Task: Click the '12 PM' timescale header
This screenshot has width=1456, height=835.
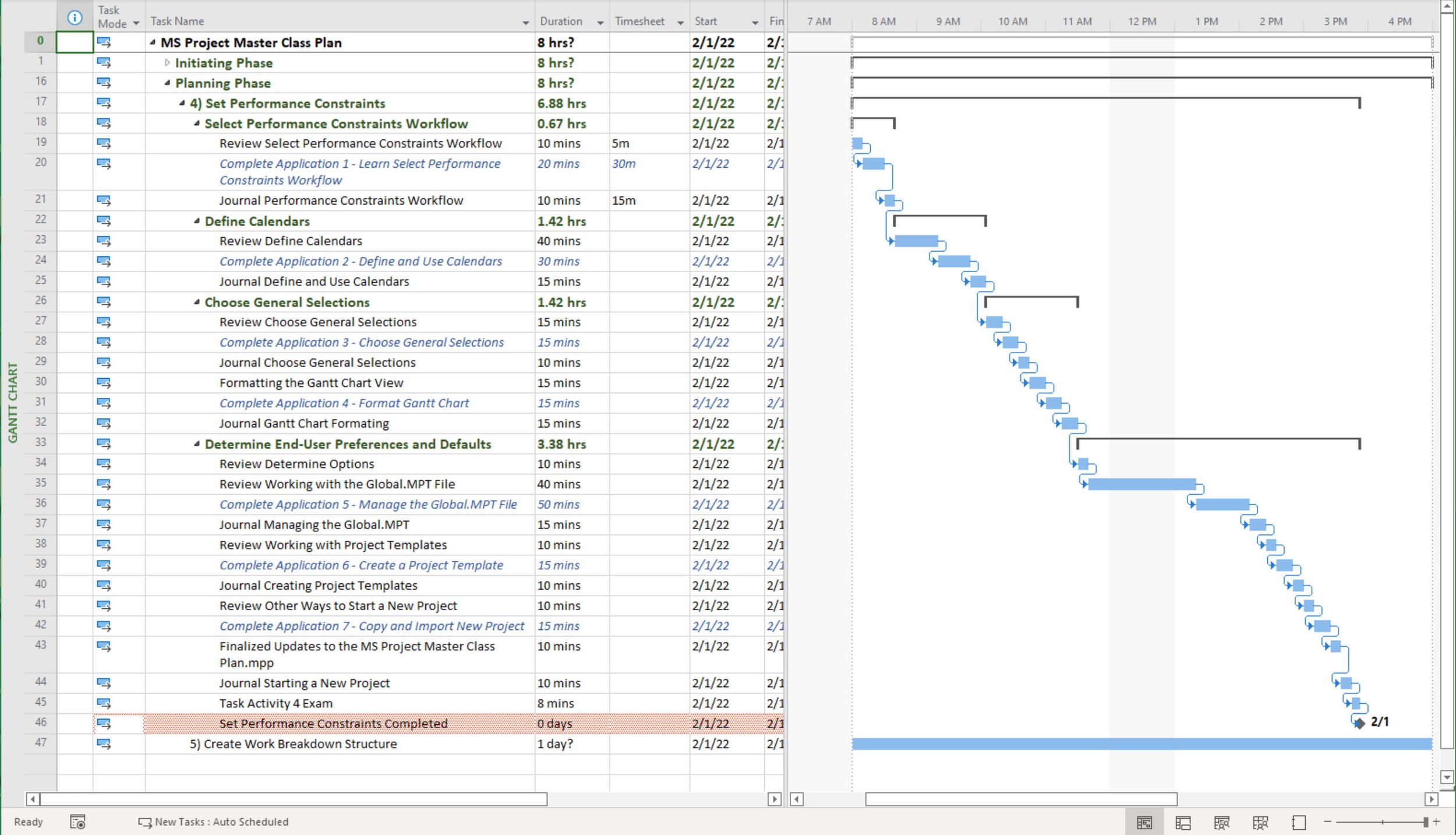Action: pos(1142,22)
